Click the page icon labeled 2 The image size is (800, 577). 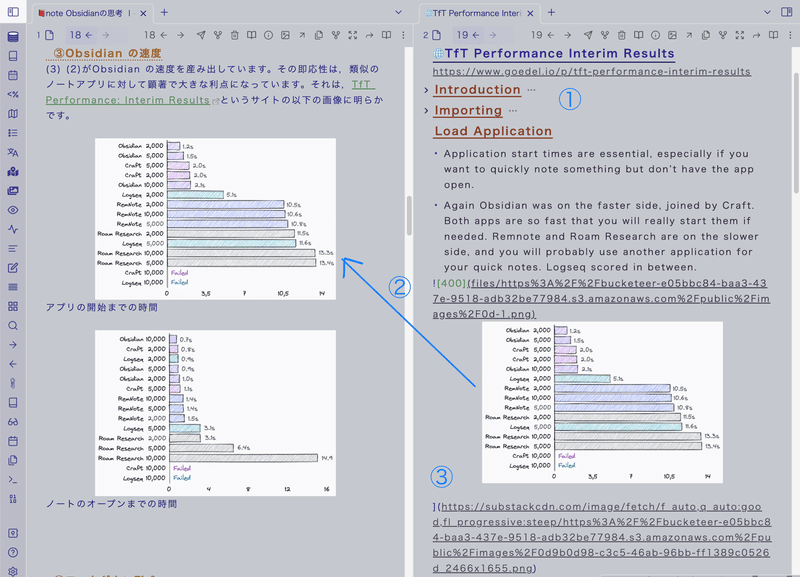pos(436,35)
